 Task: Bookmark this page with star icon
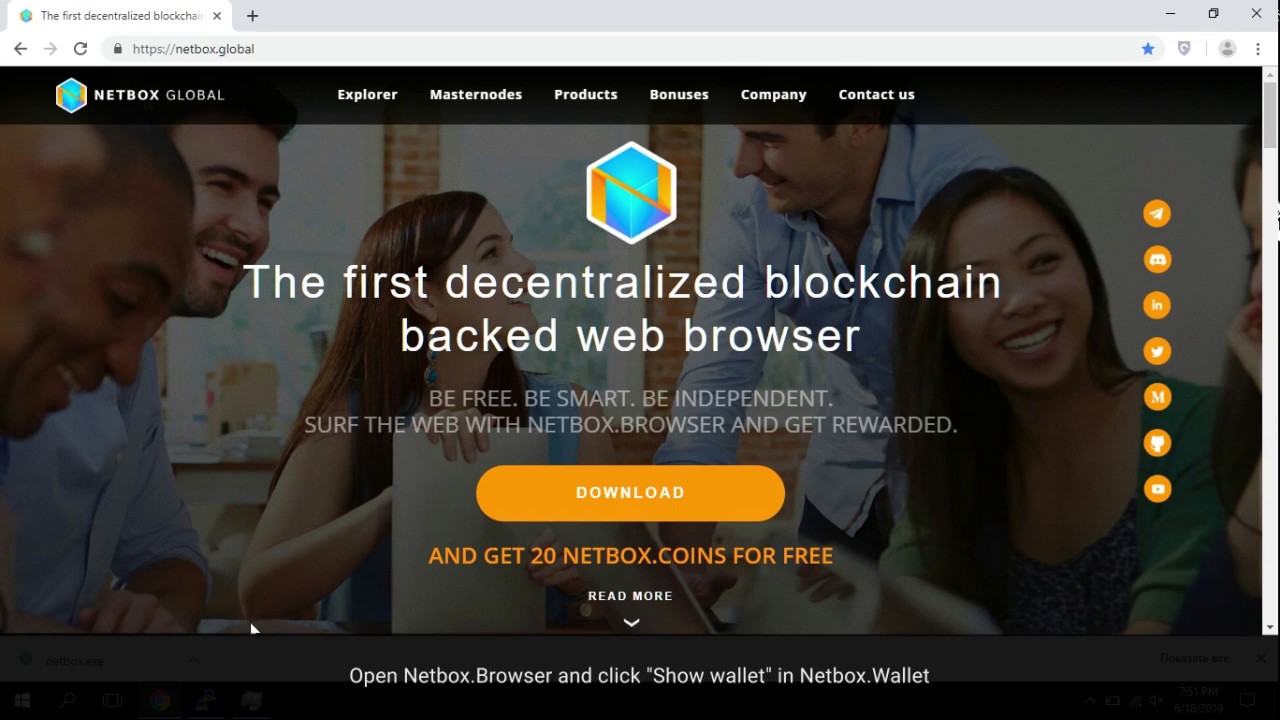(x=1148, y=48)
